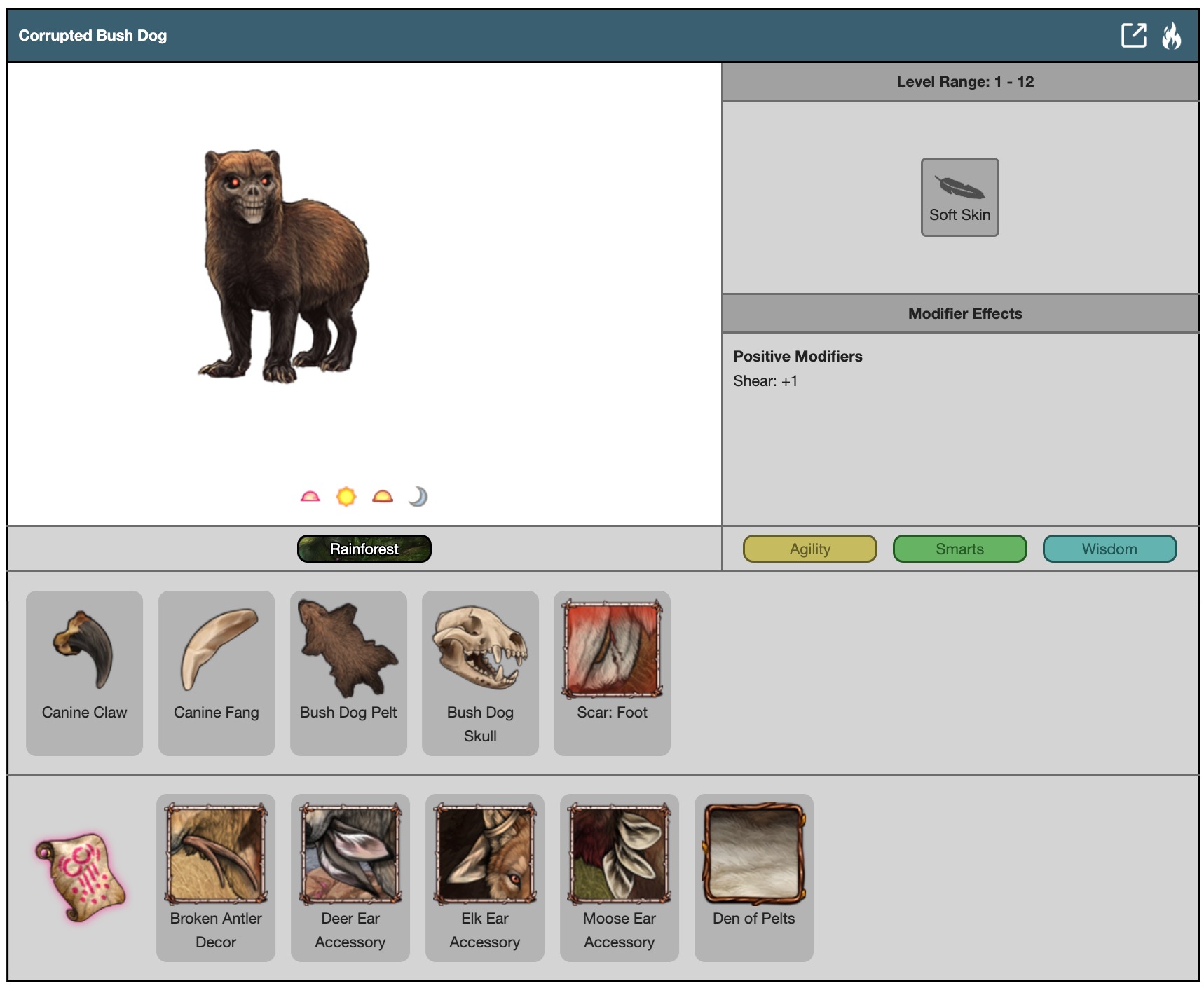Click the green Smarts stat tag
1204x988 pixels.
[x=959, y=549]
